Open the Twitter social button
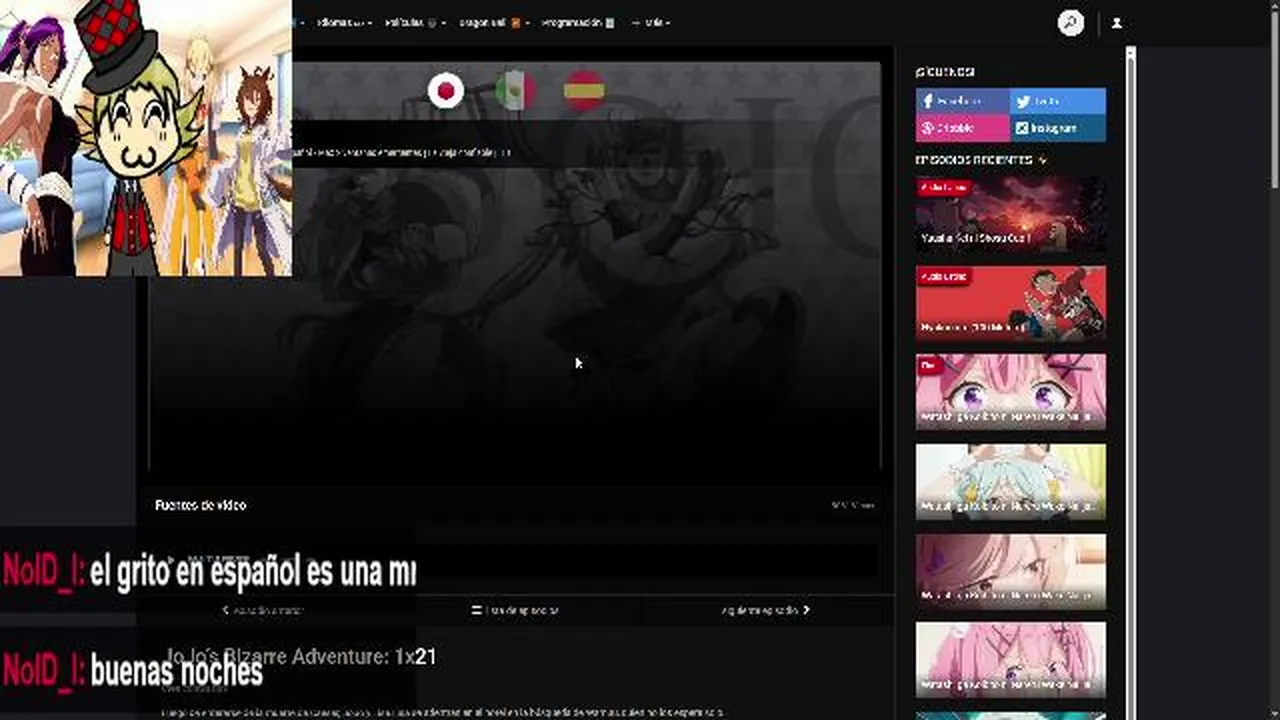Viewport: 1280px width, 720px height. (1059, 101)
